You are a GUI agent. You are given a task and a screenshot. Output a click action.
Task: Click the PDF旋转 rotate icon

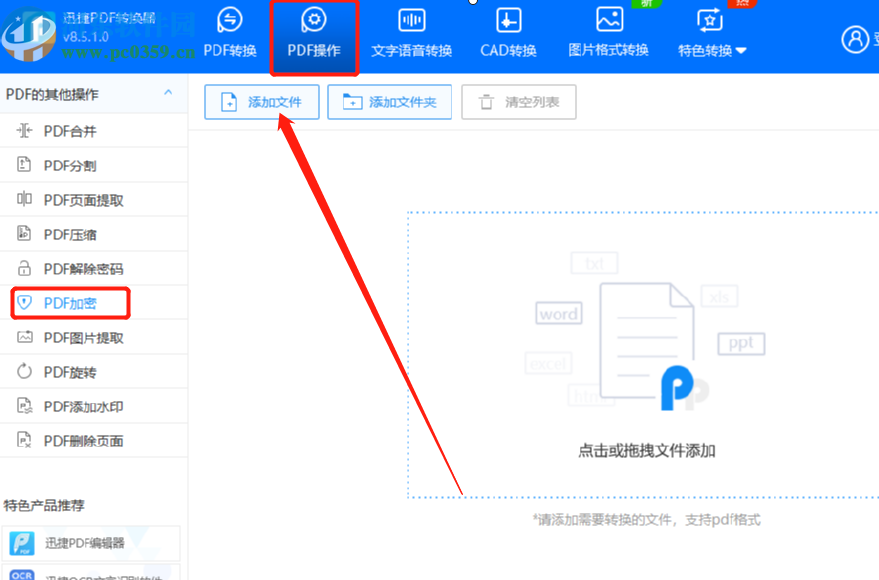pos(24,371)
